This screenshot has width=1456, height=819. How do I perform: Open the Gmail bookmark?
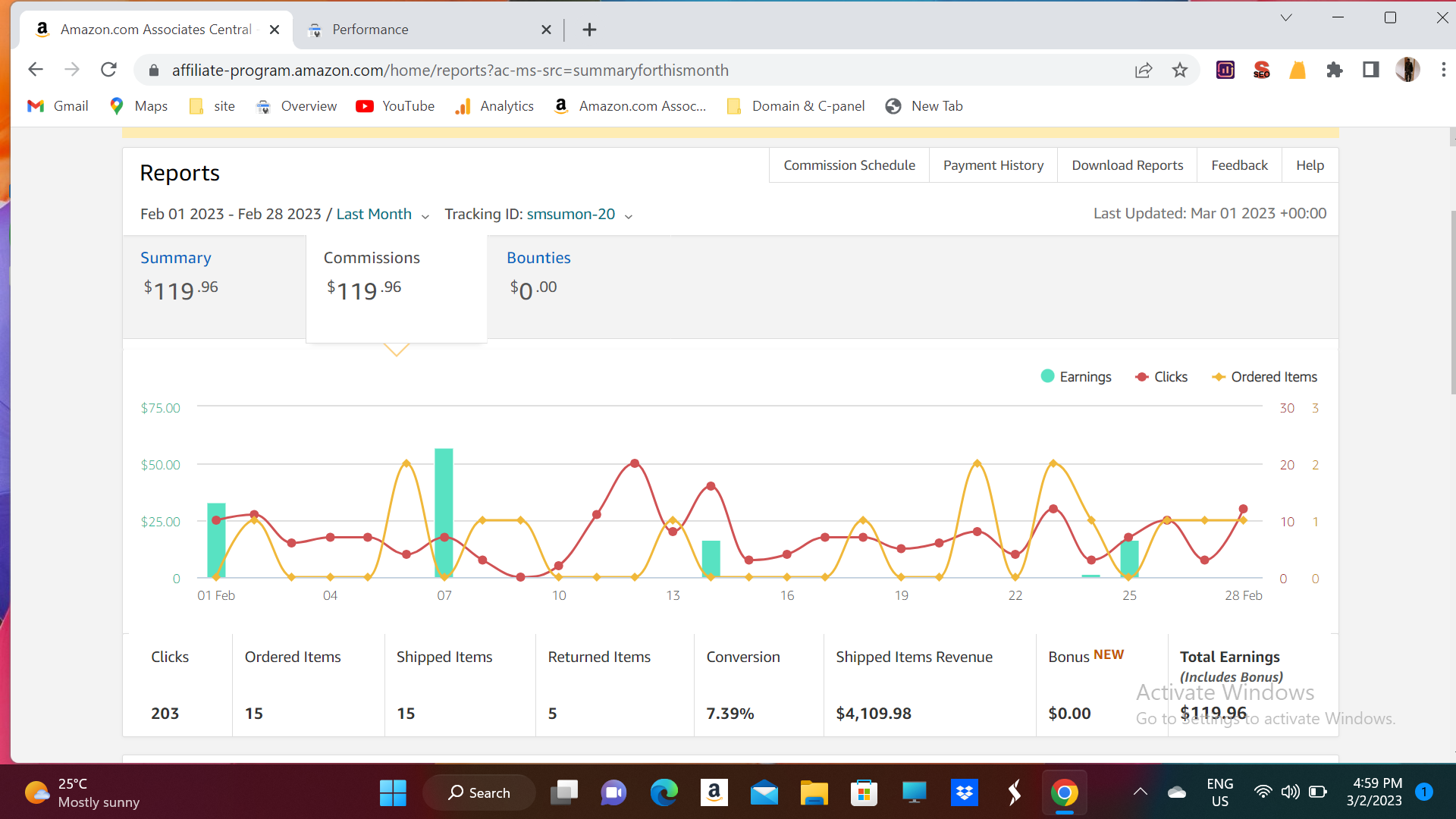(x=58, y=106)
